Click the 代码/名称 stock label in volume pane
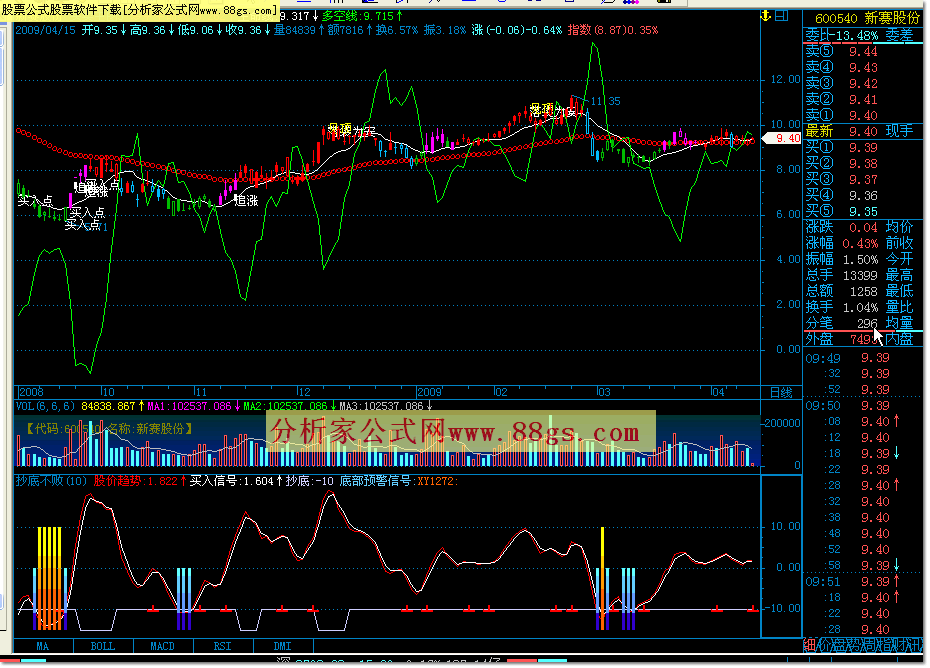930x668 pixels. pyautogui.click(x=109, y=428)
